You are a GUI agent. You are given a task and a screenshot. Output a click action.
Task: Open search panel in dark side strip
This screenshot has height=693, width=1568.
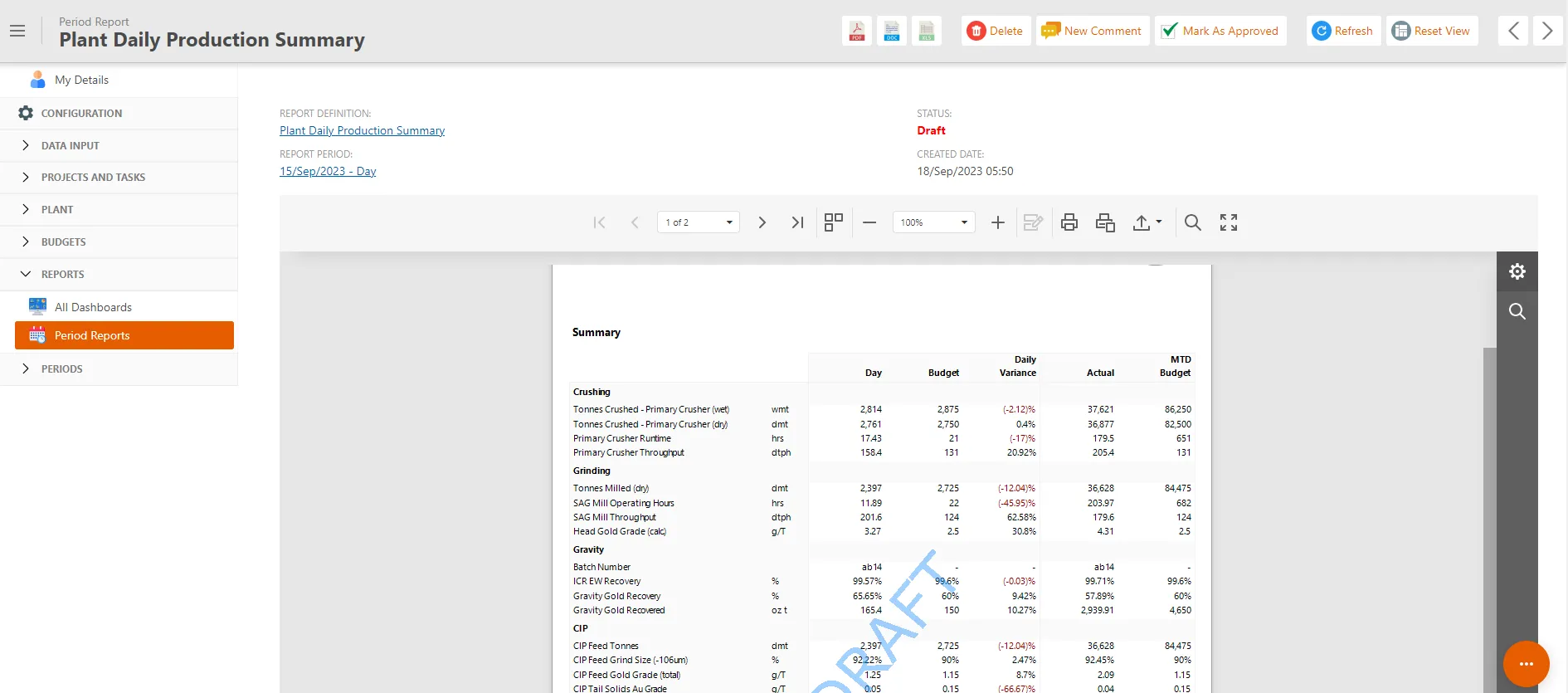(x=1517, y=311)
